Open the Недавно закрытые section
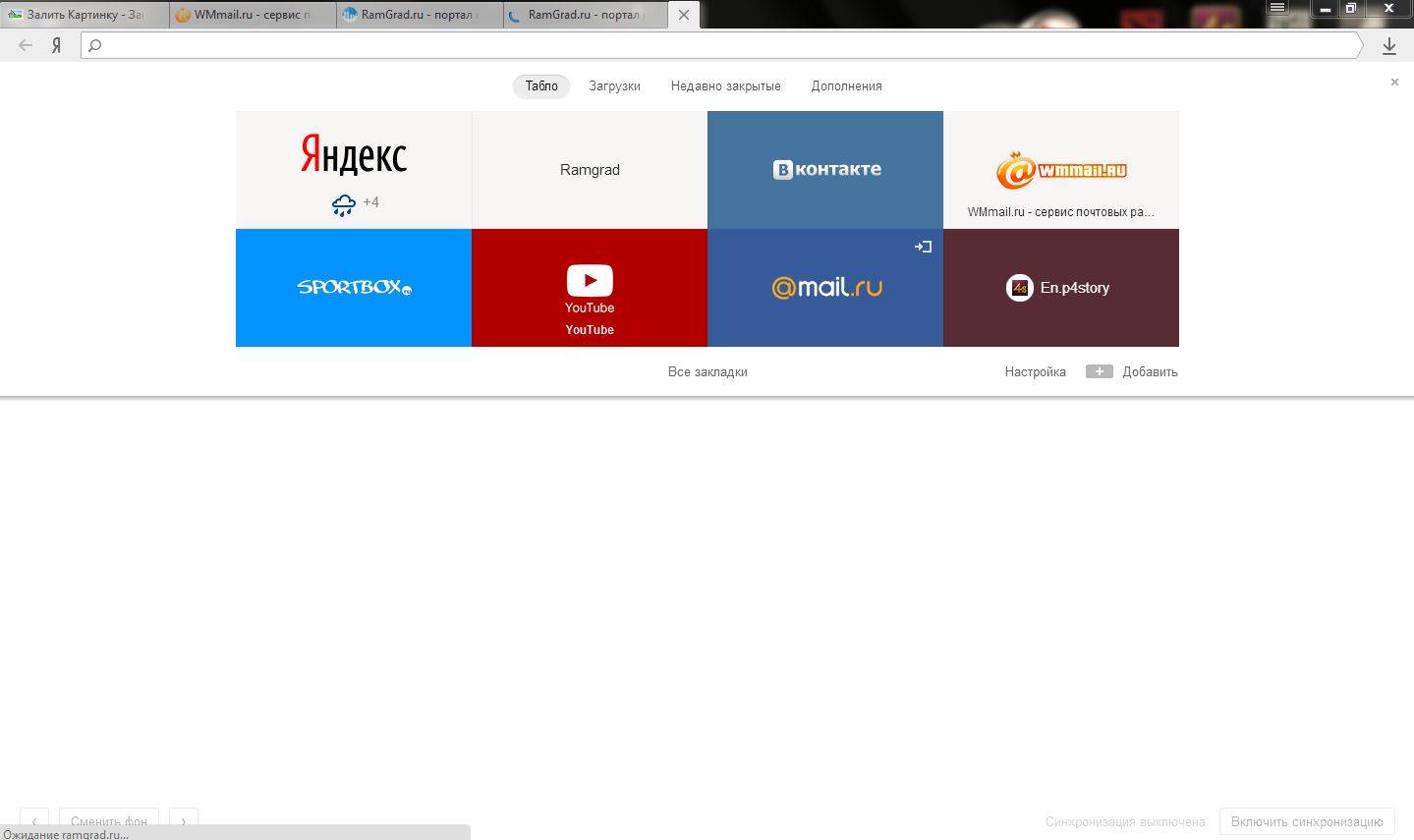 [726, 86]
